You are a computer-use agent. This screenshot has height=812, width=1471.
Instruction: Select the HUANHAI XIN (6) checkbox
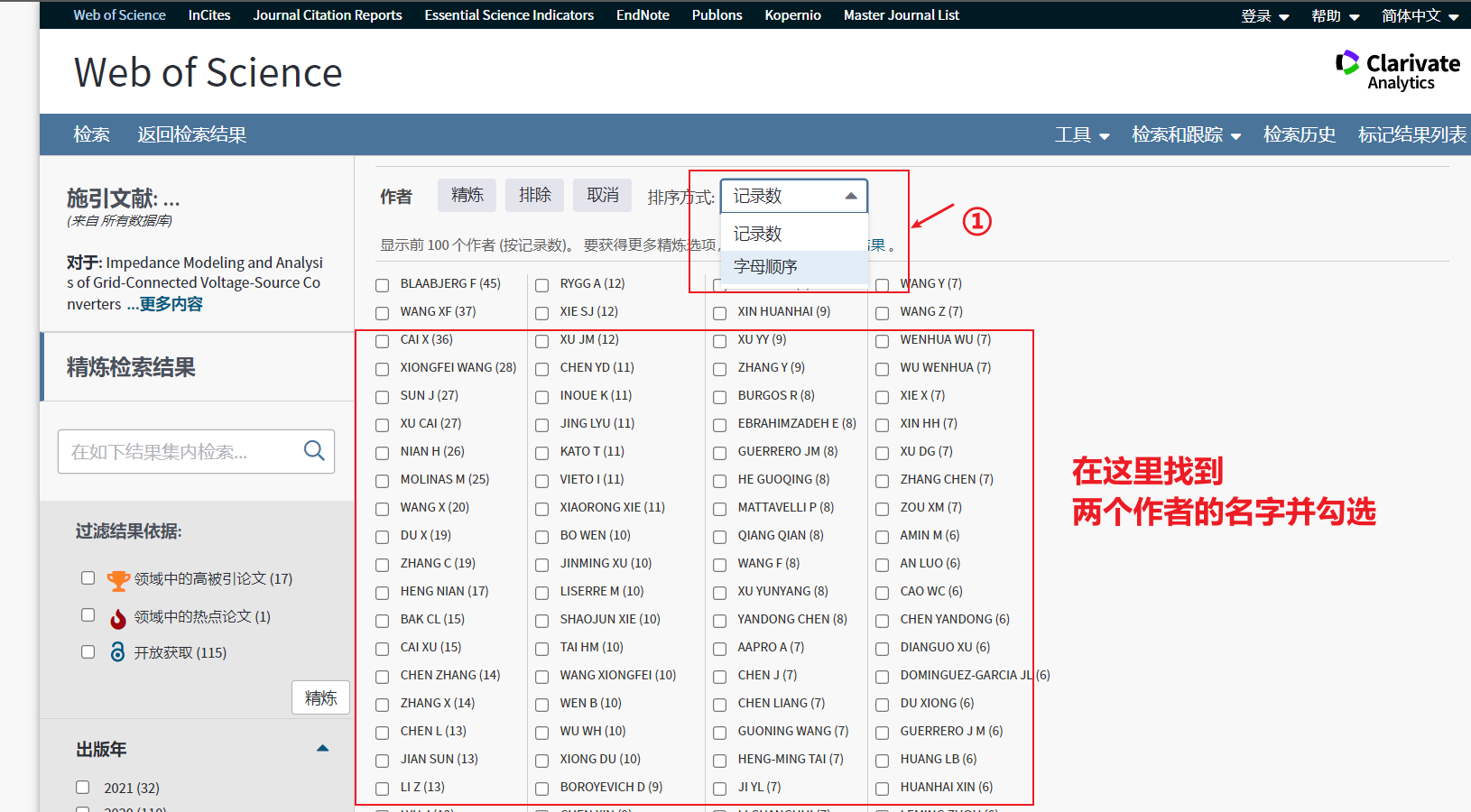[883, 789]
